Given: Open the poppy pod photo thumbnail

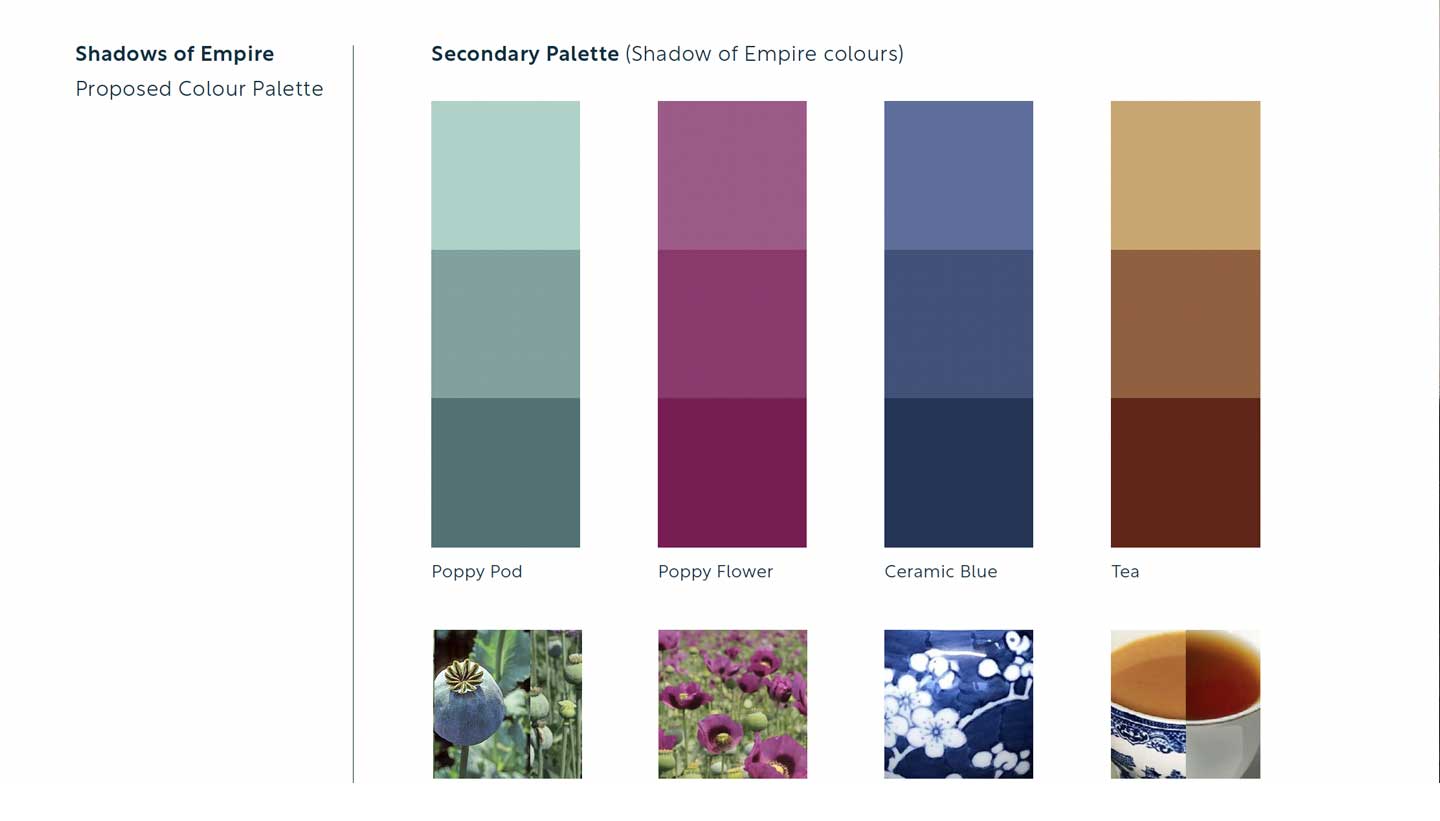Looking at the screenshot, I should pyautogui.click(x=507, y=704).
